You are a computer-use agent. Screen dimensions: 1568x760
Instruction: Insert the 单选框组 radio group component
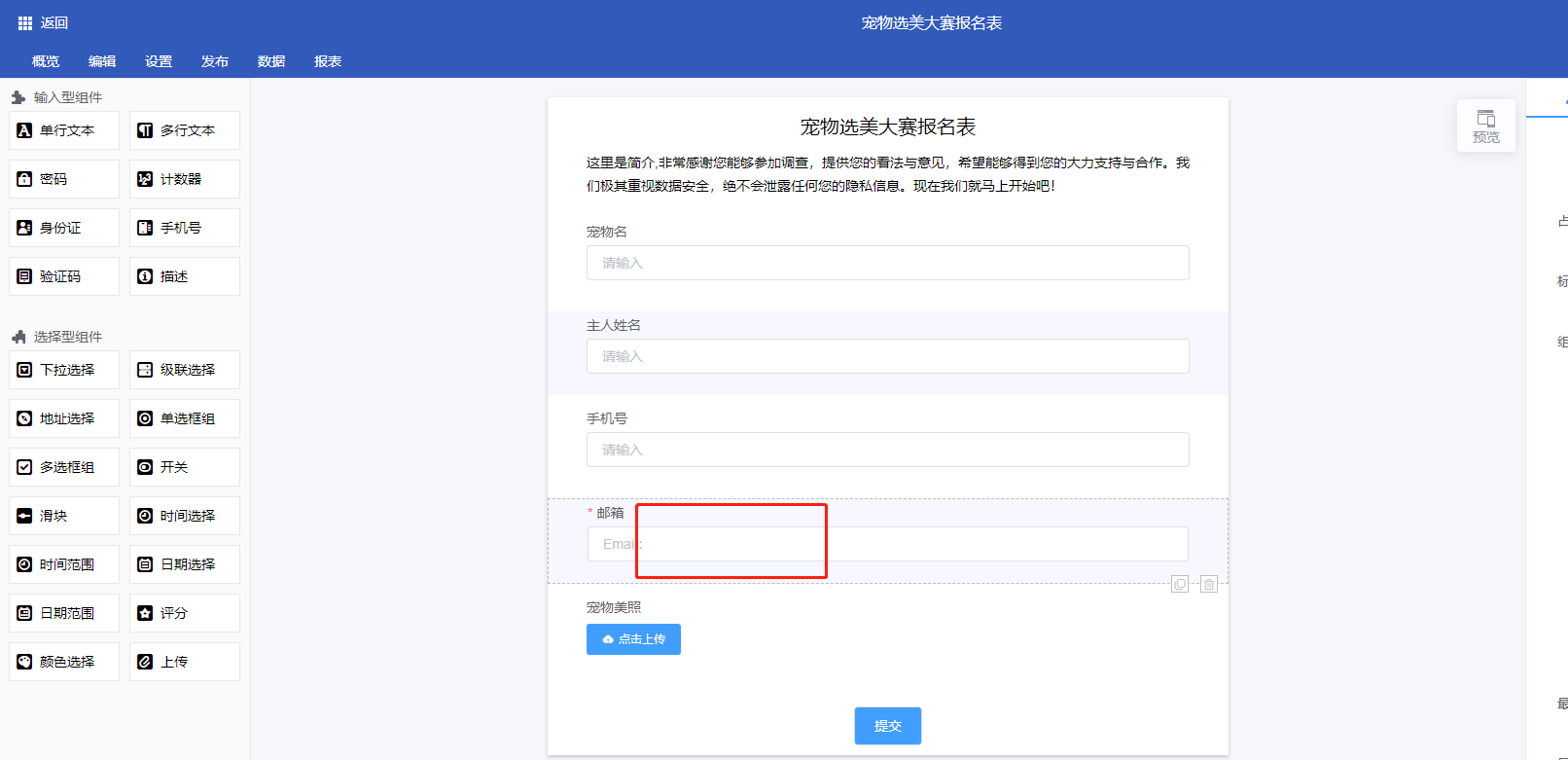click(185, 418)
